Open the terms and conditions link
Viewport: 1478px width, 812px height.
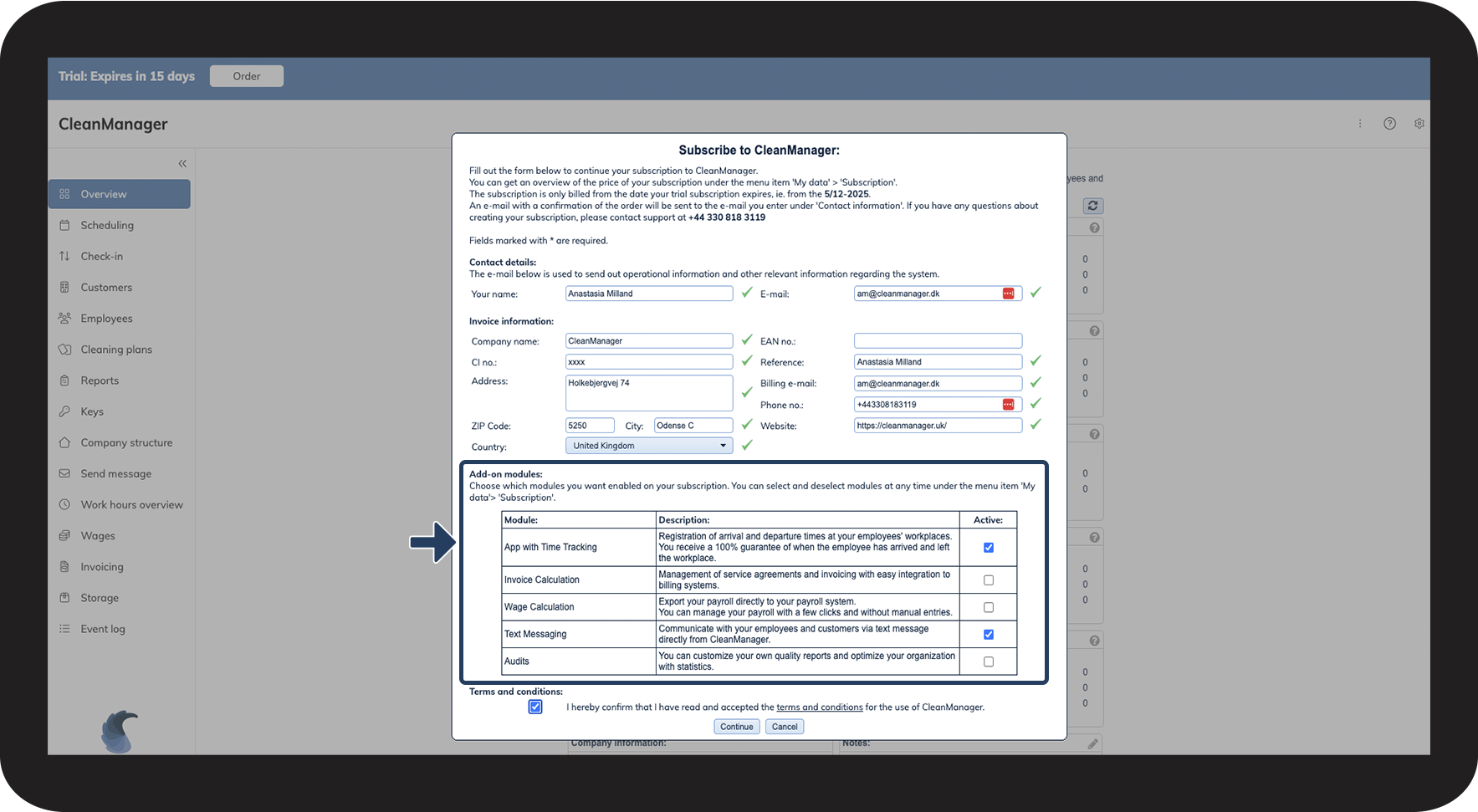pyautogui.click(x=820, y=707)
